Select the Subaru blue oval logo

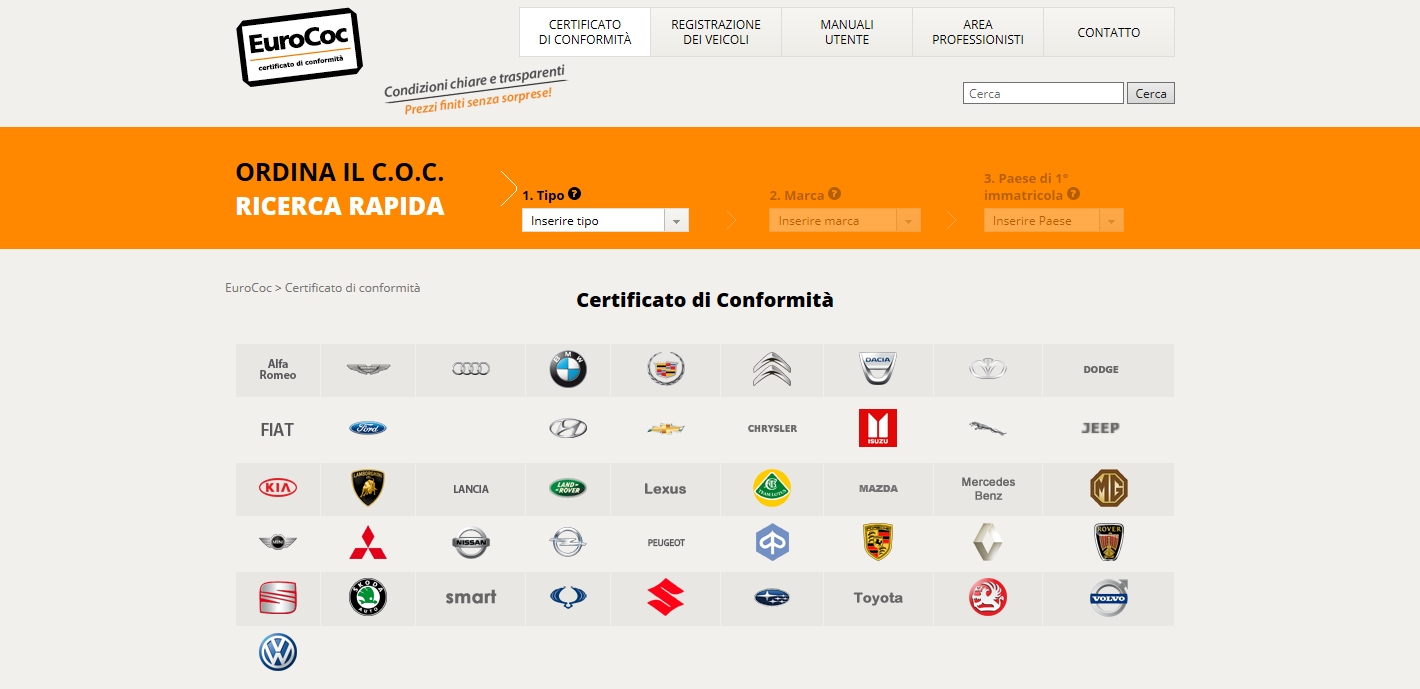click(x=772, y=598)
